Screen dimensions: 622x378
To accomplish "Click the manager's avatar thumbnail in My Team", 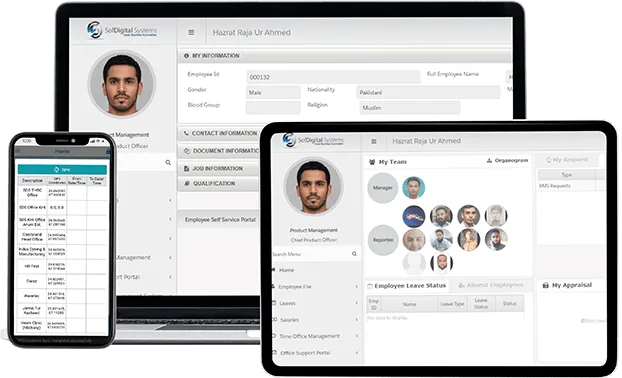I will coord(414,188).
